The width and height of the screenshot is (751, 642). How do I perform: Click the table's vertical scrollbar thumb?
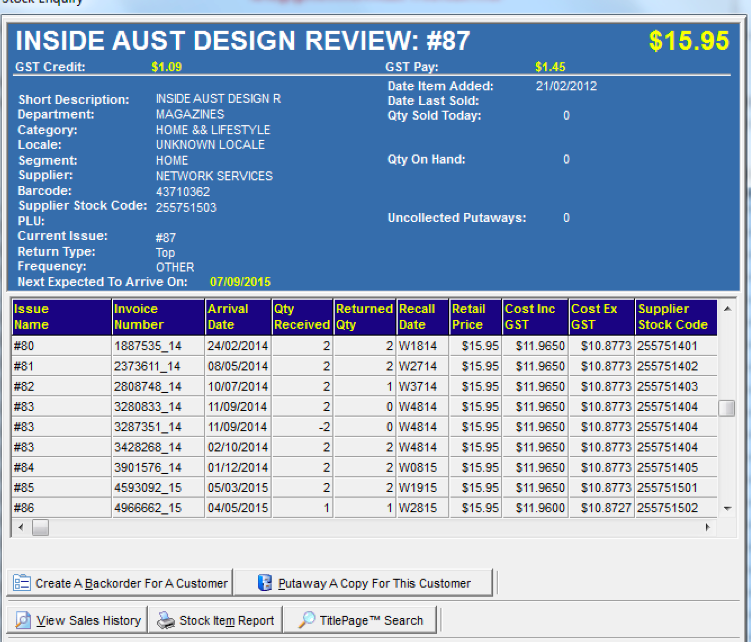click(727, 408)
